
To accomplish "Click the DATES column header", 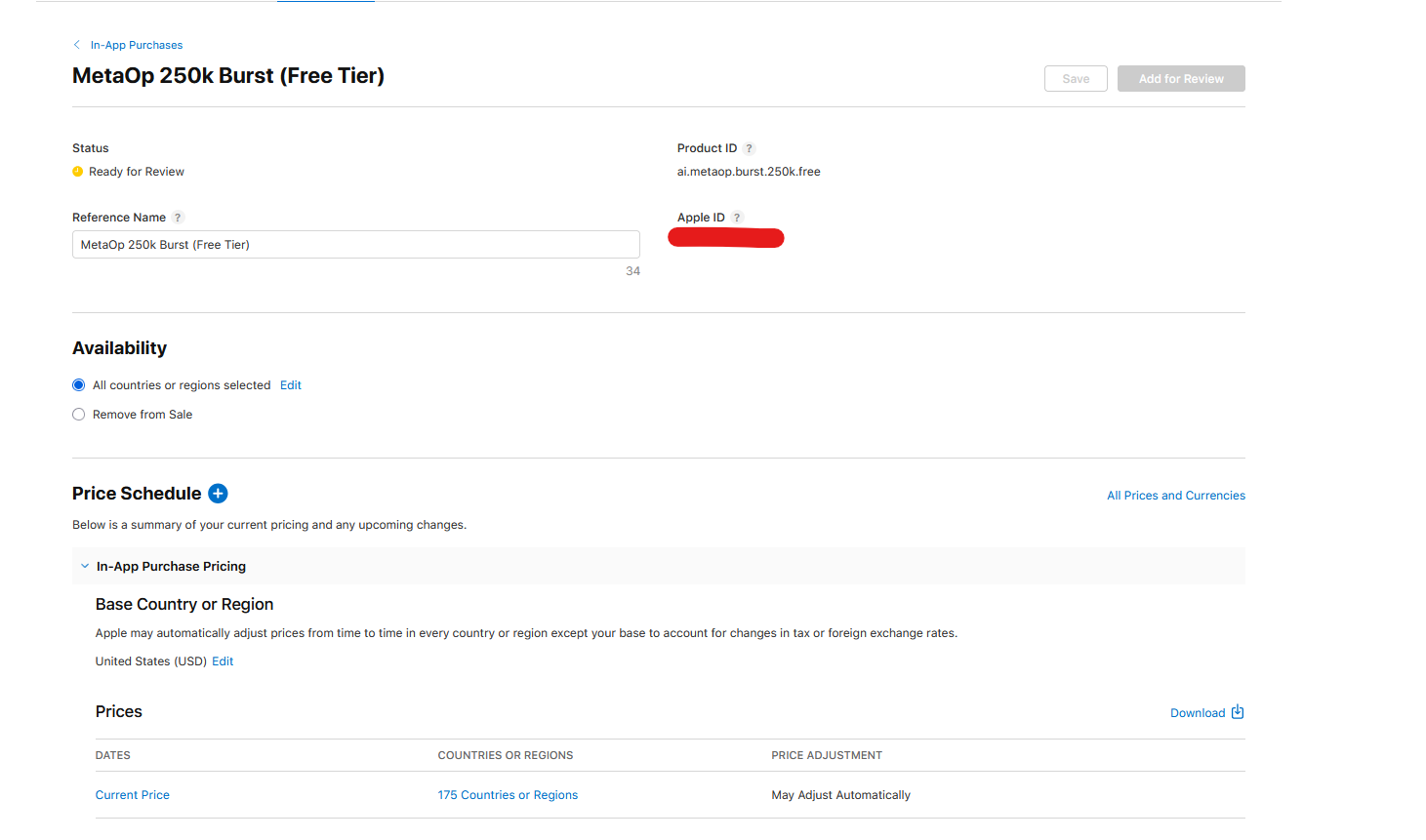I will click(113, 755).
